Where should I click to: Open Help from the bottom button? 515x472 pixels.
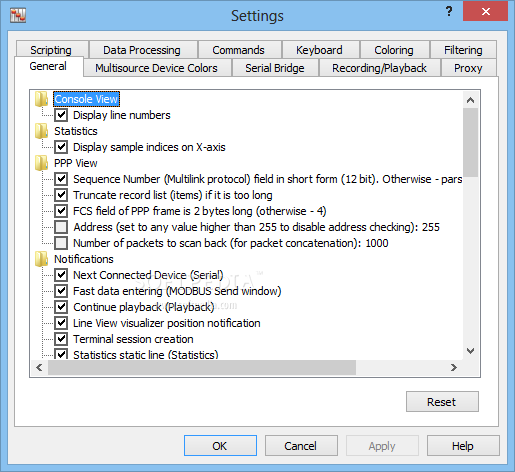(x=463, y=446)
